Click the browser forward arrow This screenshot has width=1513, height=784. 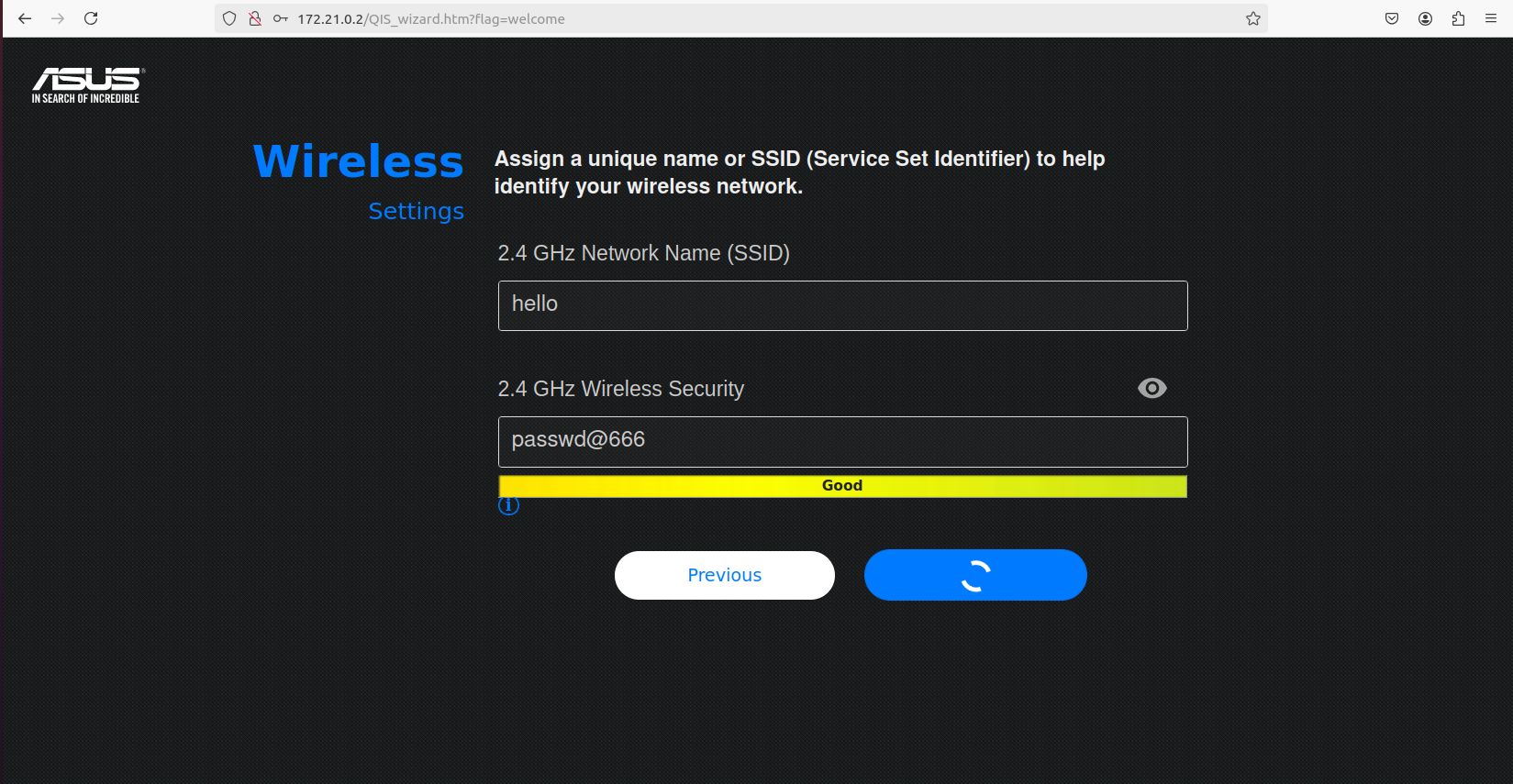pyautogui.click(x=58, y=18)
